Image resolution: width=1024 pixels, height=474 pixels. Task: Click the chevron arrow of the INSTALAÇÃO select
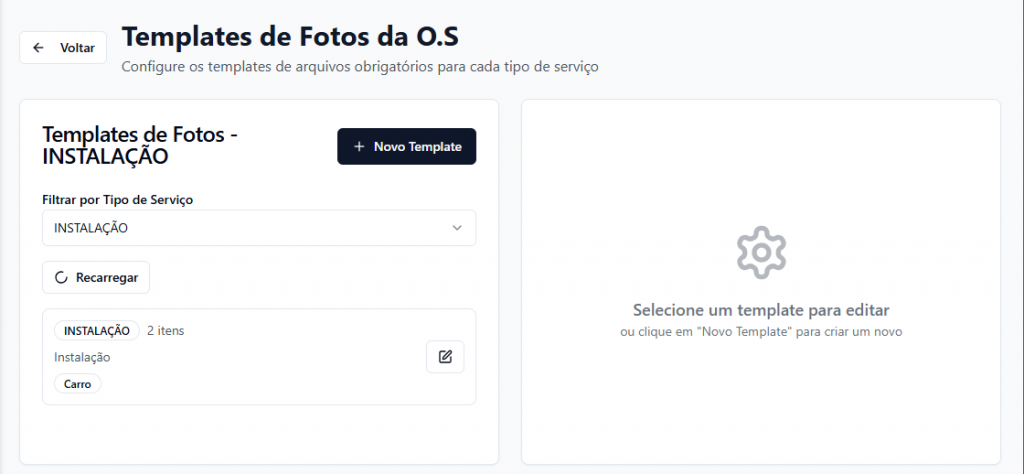[x=457, y=228]
